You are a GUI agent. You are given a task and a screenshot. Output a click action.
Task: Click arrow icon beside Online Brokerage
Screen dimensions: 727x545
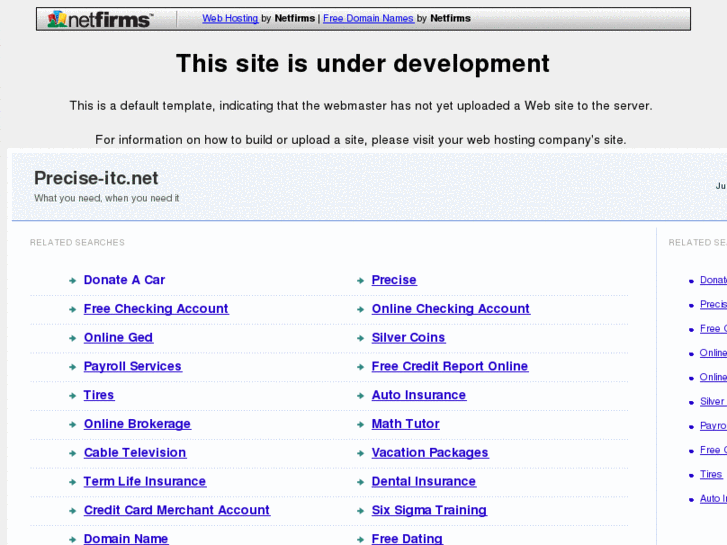72,424
